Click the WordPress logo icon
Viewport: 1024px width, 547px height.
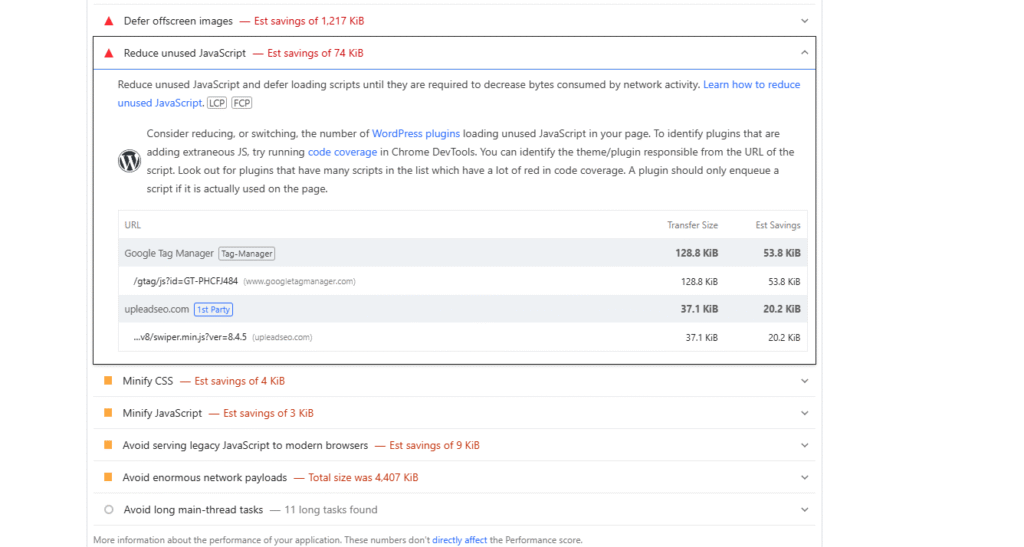(129, 161)
